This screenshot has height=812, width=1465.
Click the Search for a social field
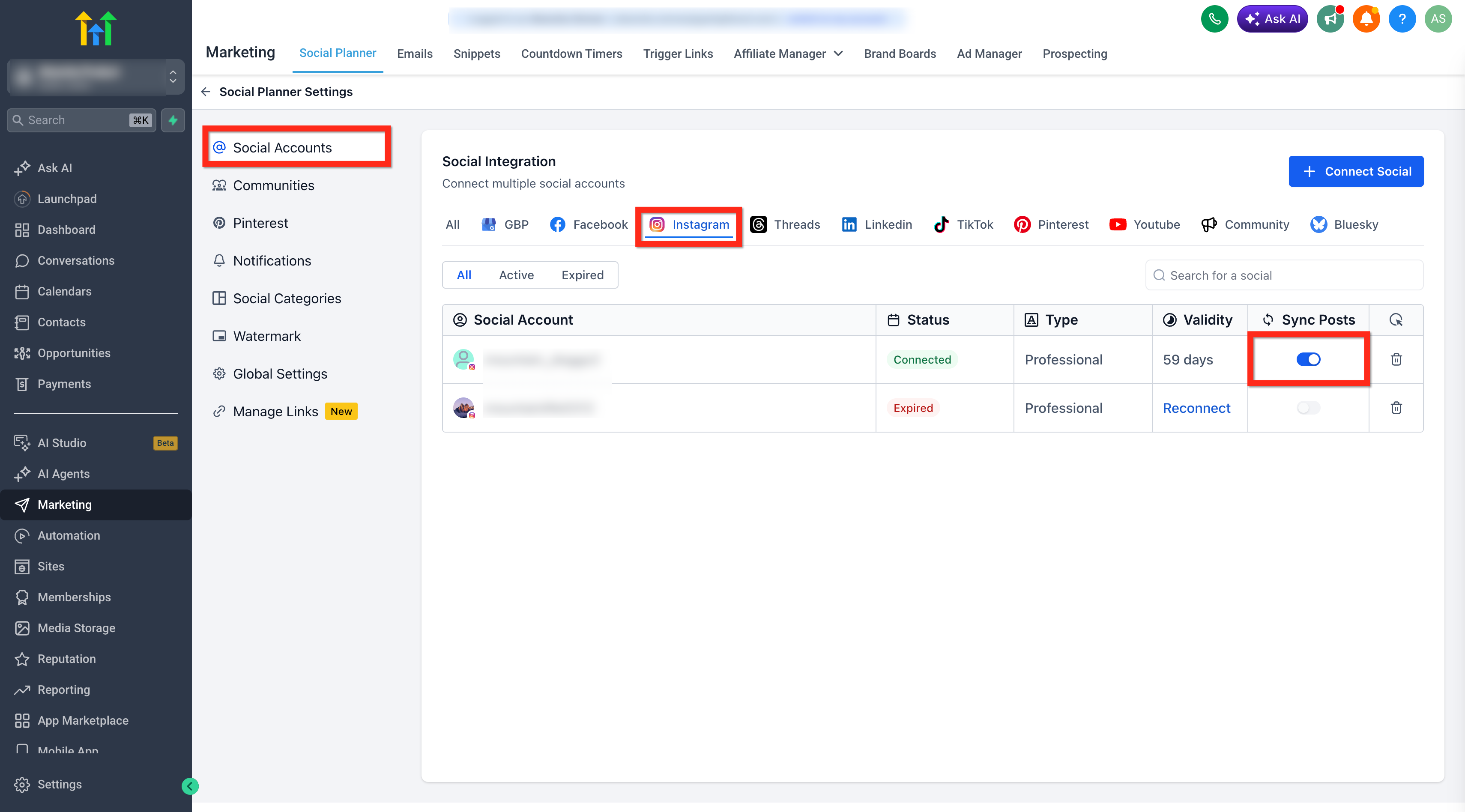(x=1284, y=275)
